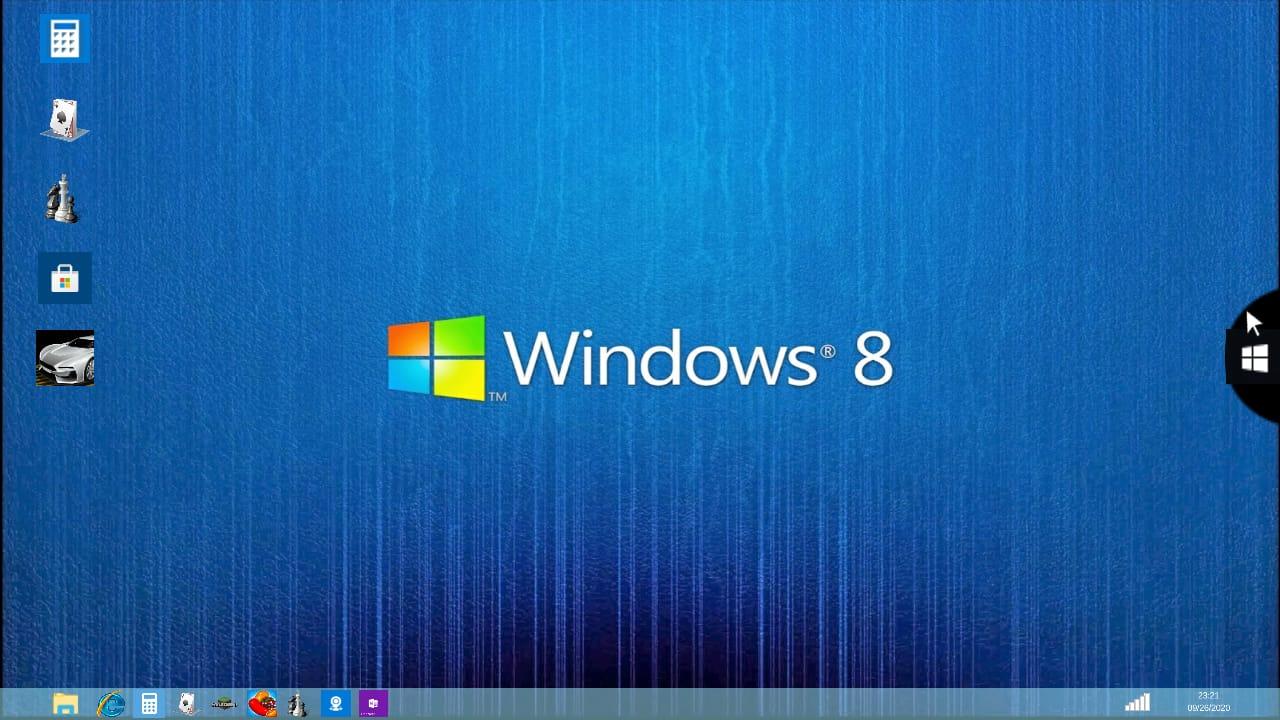Screen dimensions: 1280x720
Task: Launch Minecraft from the taskbar
Action: coord(225,704)
